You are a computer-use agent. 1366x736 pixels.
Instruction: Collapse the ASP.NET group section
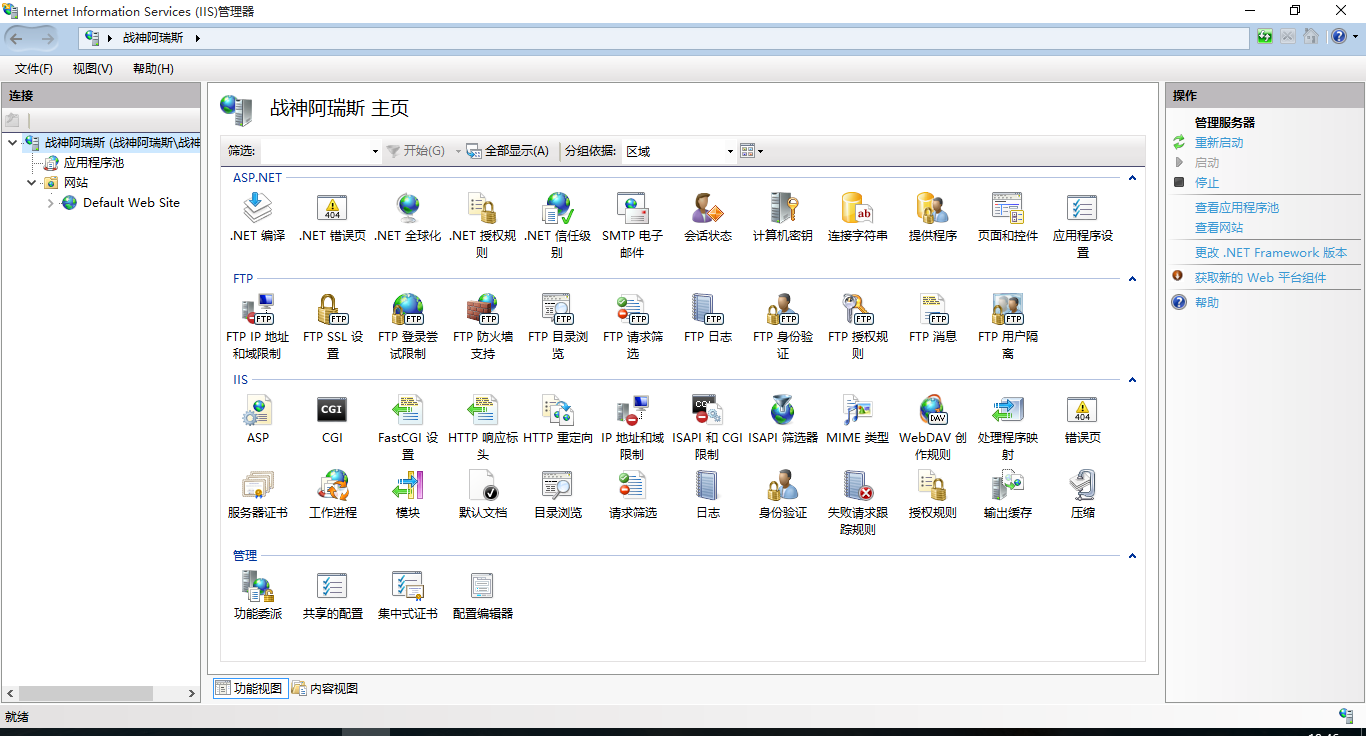click(x=1132, y=178)
